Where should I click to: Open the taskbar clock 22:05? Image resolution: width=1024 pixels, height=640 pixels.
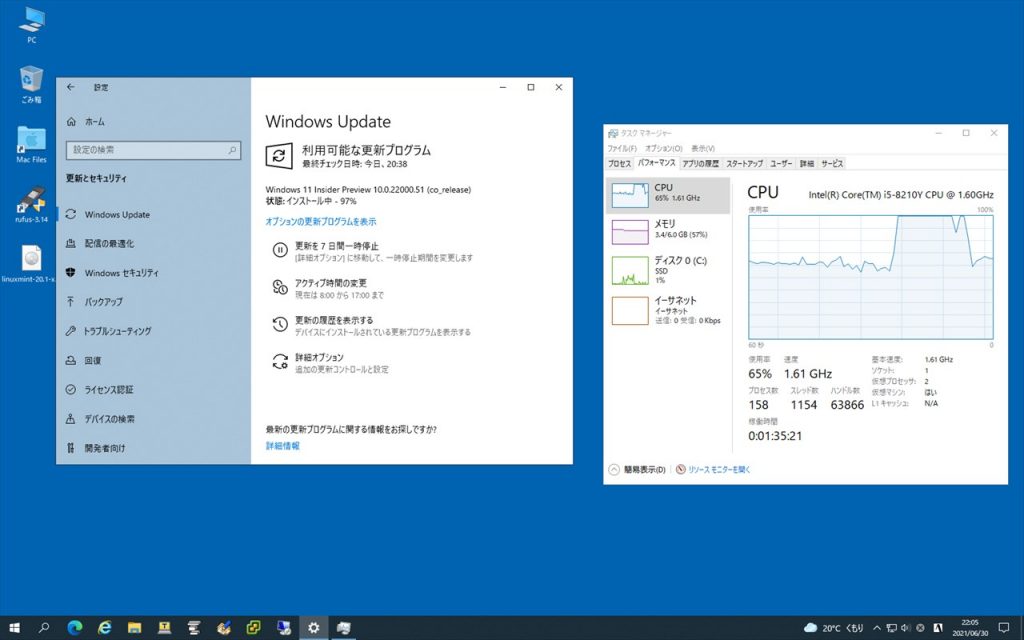click(970, 628)
